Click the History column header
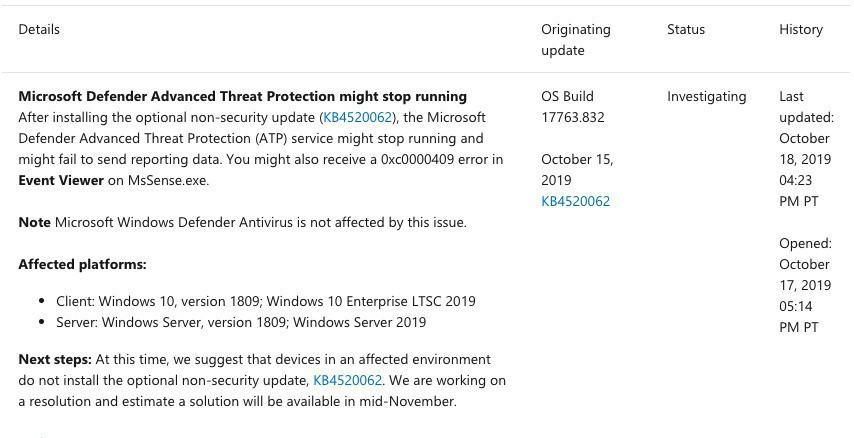 click(801, 29)
